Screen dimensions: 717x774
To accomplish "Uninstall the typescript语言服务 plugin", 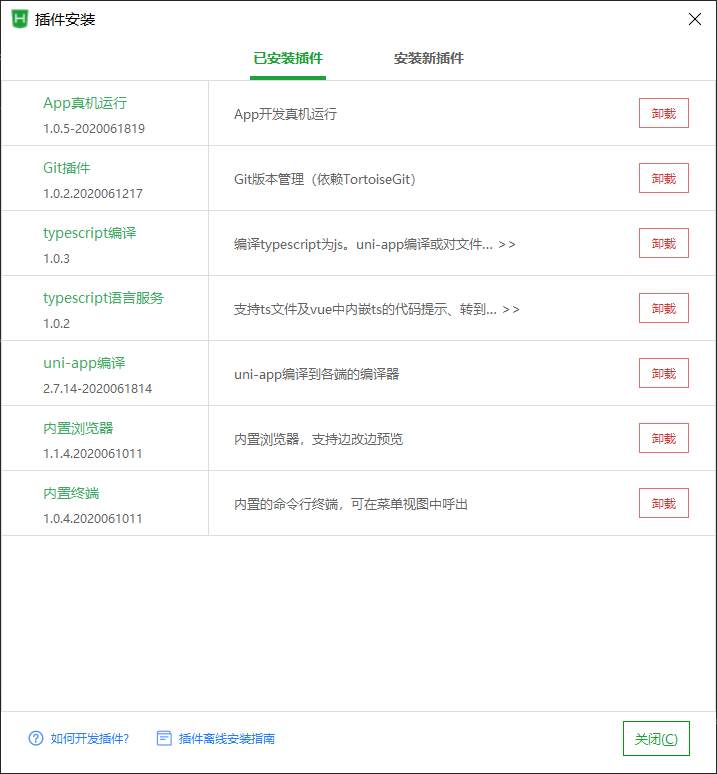I will 664,309.
